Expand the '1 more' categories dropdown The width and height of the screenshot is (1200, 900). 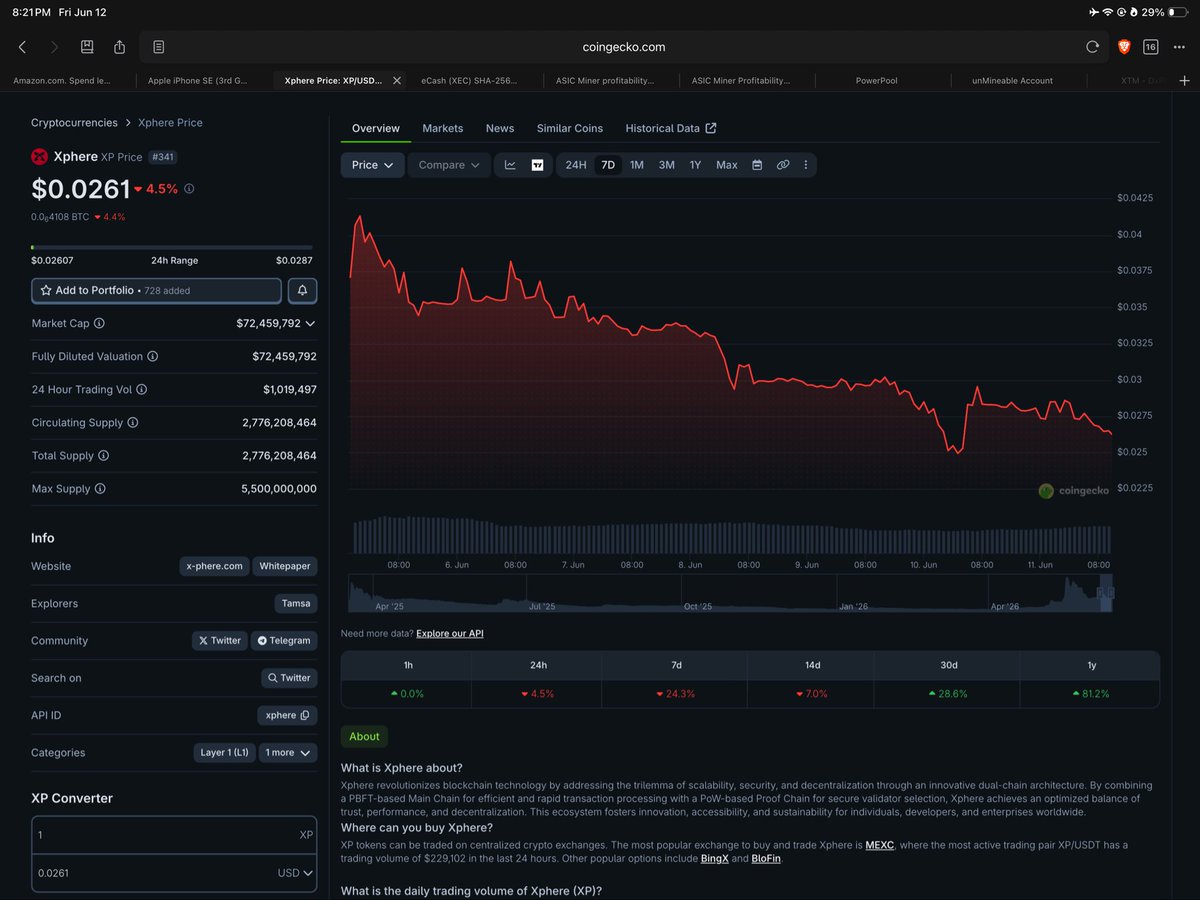288,752
